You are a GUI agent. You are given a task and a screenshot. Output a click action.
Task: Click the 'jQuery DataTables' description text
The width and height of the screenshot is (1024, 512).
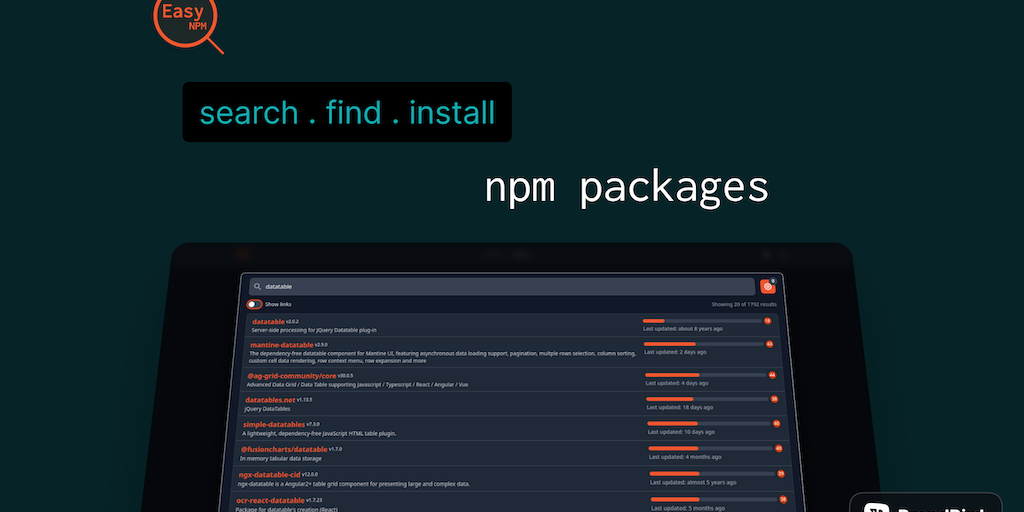coord(267,408)
